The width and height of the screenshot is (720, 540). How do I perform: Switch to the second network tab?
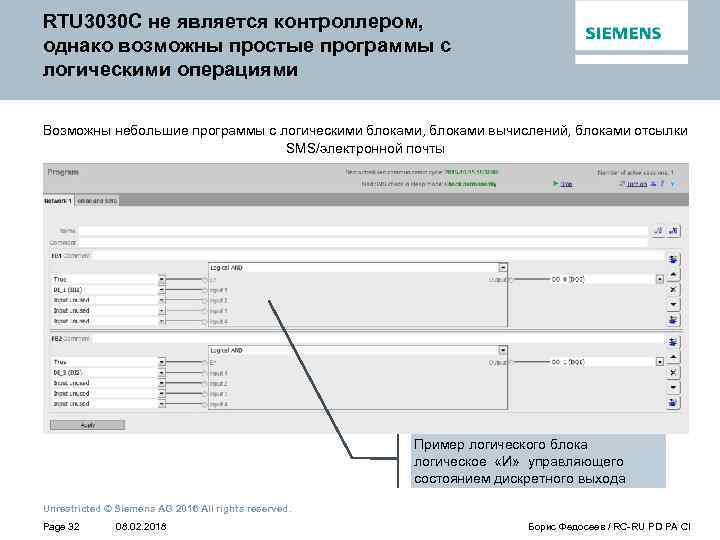pyautogui.click(x=97, y=201)
